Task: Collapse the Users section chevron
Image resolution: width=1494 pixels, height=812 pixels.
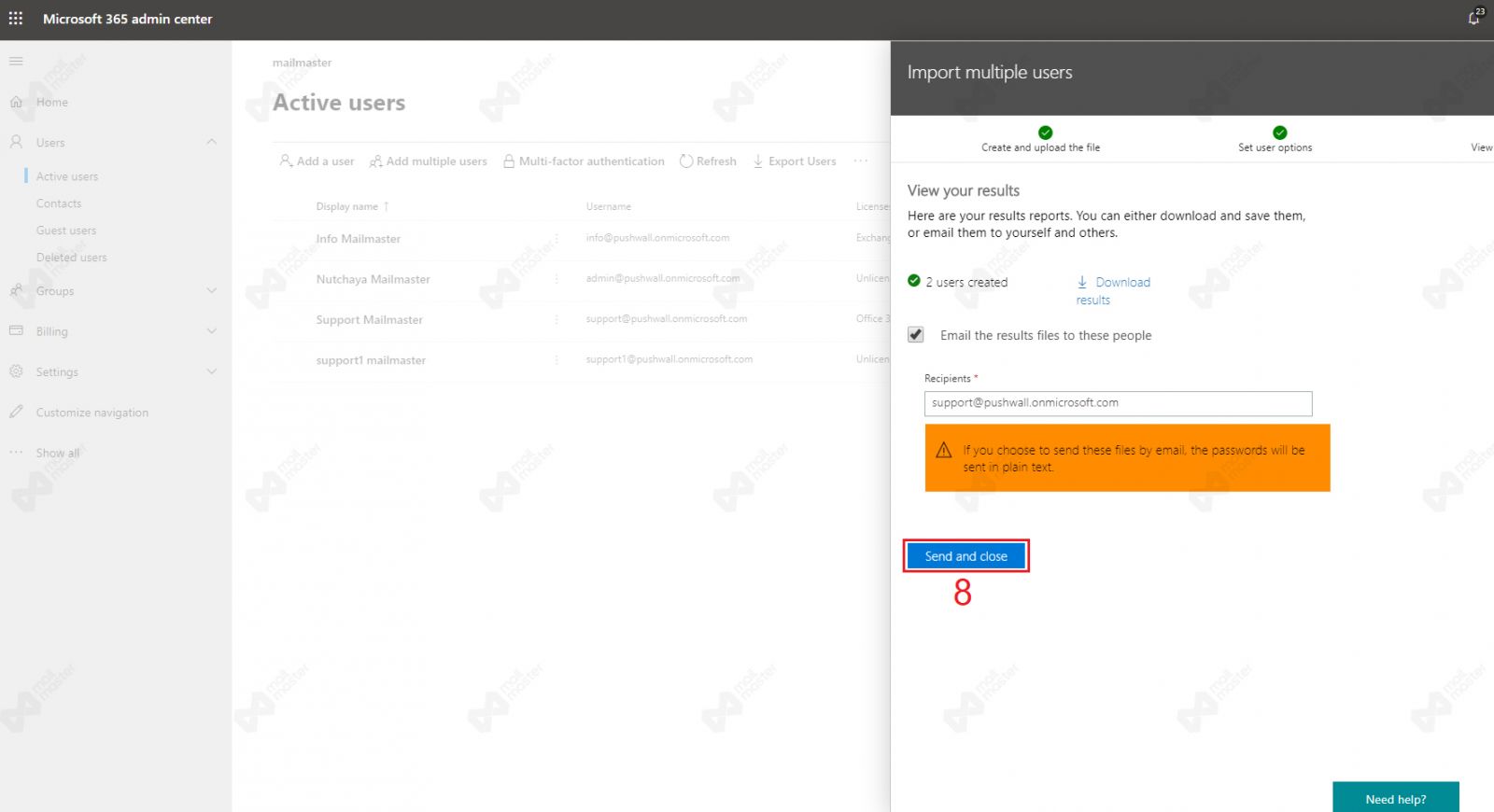Action: click(212, 143)
